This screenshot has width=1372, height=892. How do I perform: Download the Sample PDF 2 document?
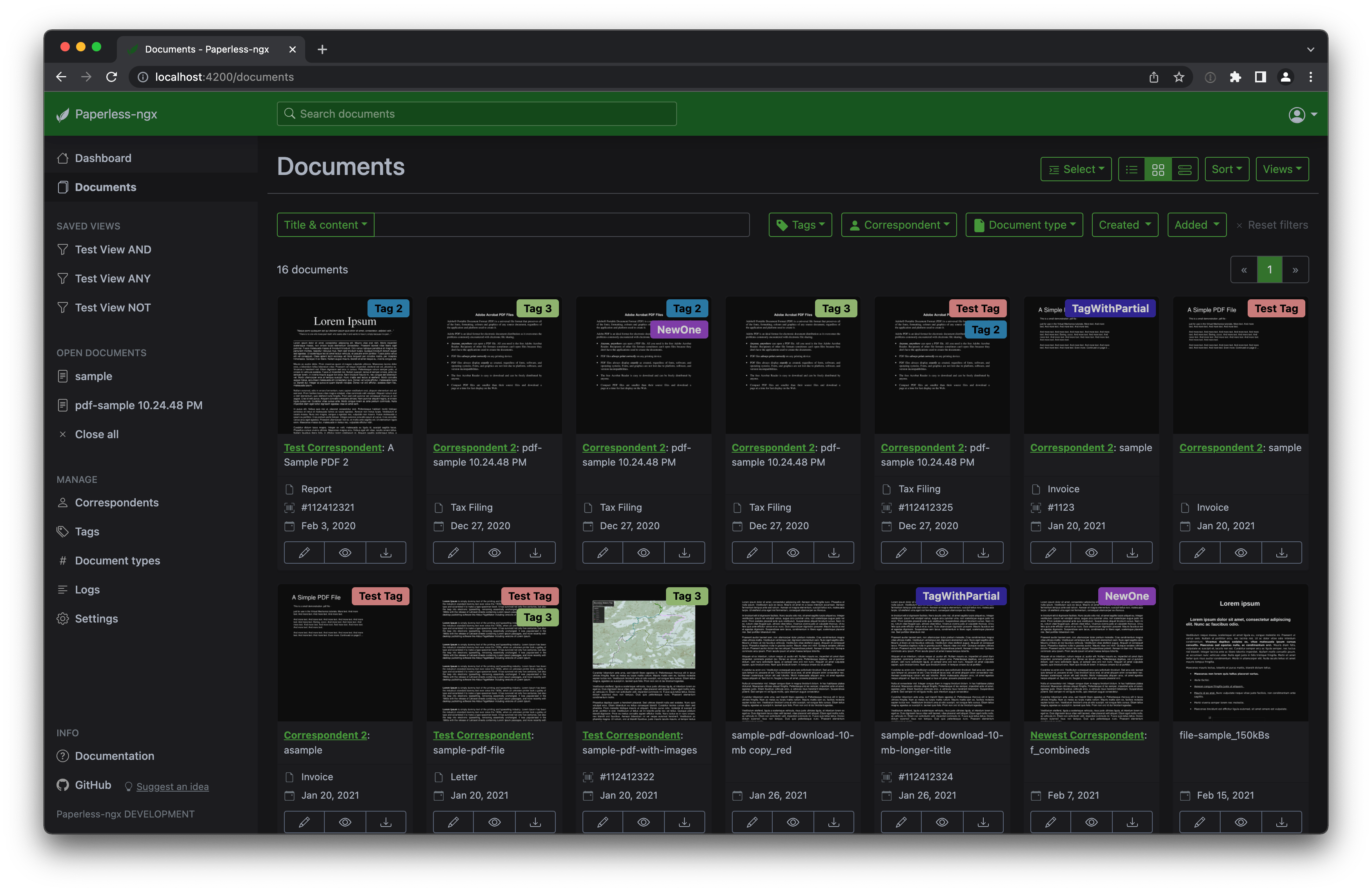coord(386,552)
